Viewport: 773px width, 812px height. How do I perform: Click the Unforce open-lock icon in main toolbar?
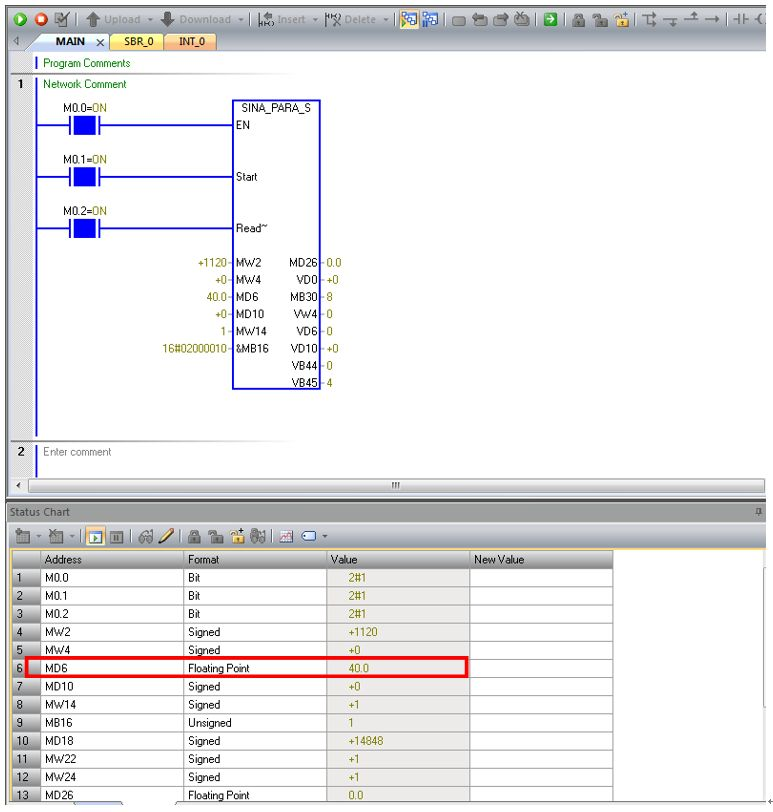click(x=600, y=20)
